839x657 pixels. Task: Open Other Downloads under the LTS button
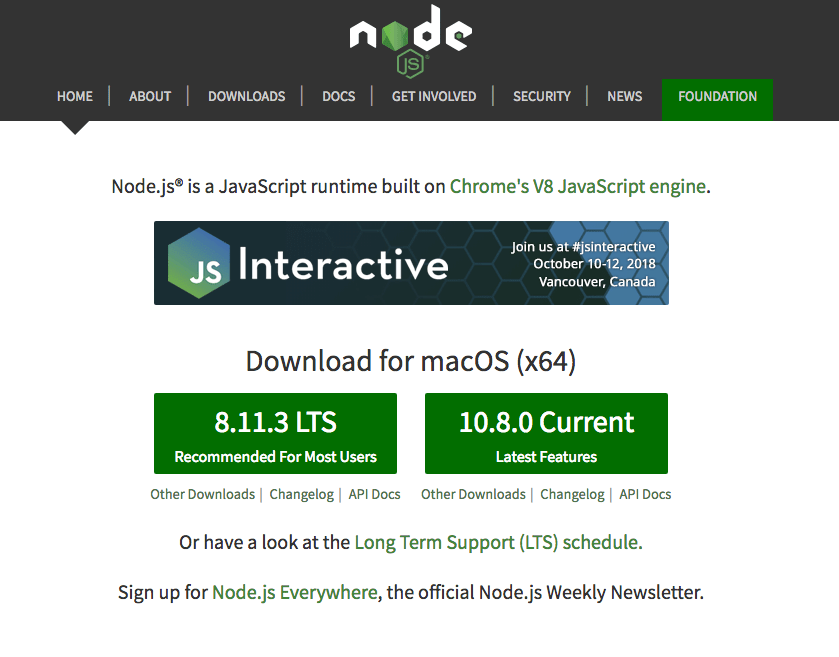[205, 494]
